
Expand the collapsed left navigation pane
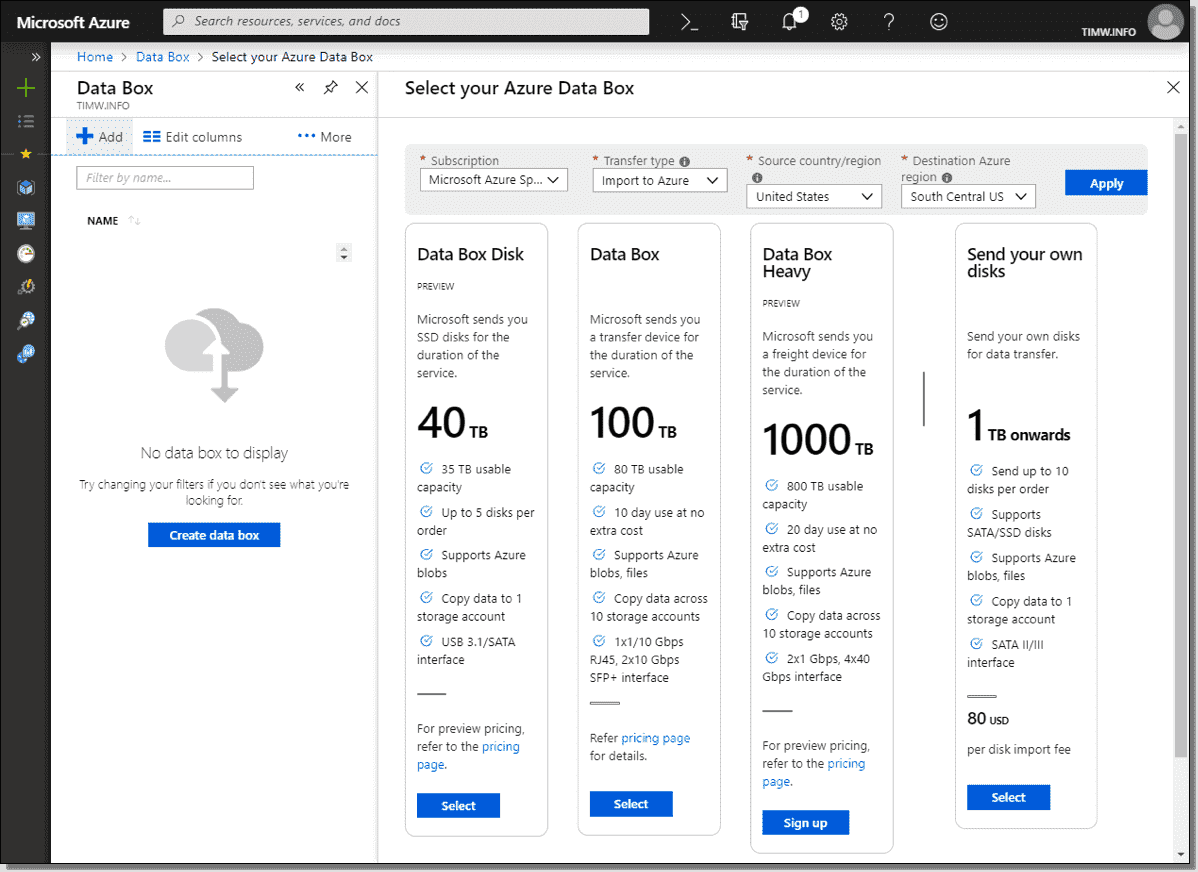coord(36,57)
